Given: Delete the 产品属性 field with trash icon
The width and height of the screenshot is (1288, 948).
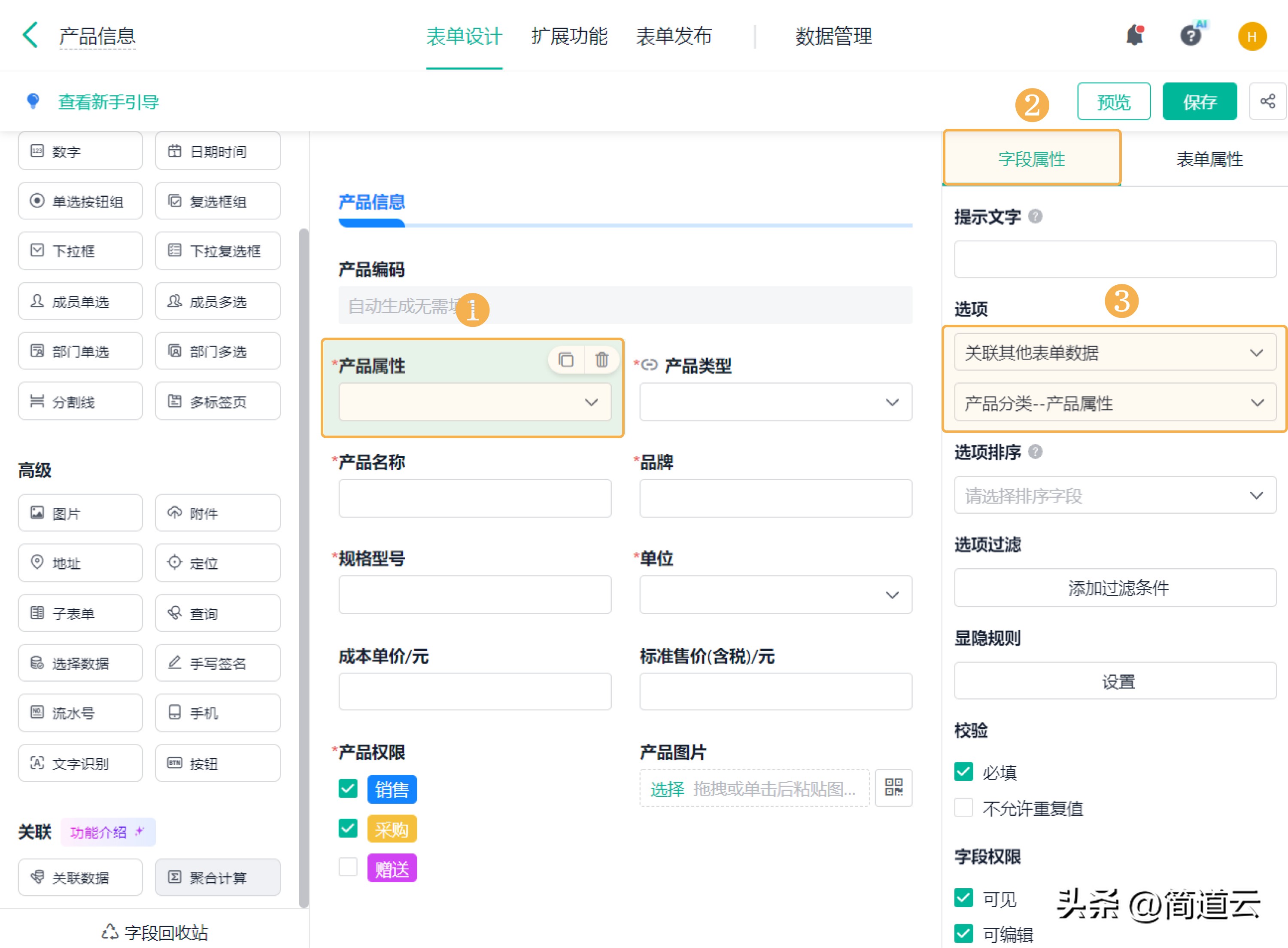Looking at the screenshot, I should pos(601,360).
